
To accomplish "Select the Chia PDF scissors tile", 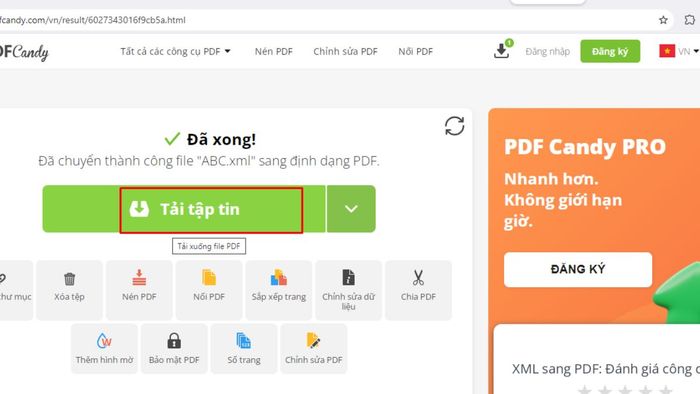I will (418, 290).
